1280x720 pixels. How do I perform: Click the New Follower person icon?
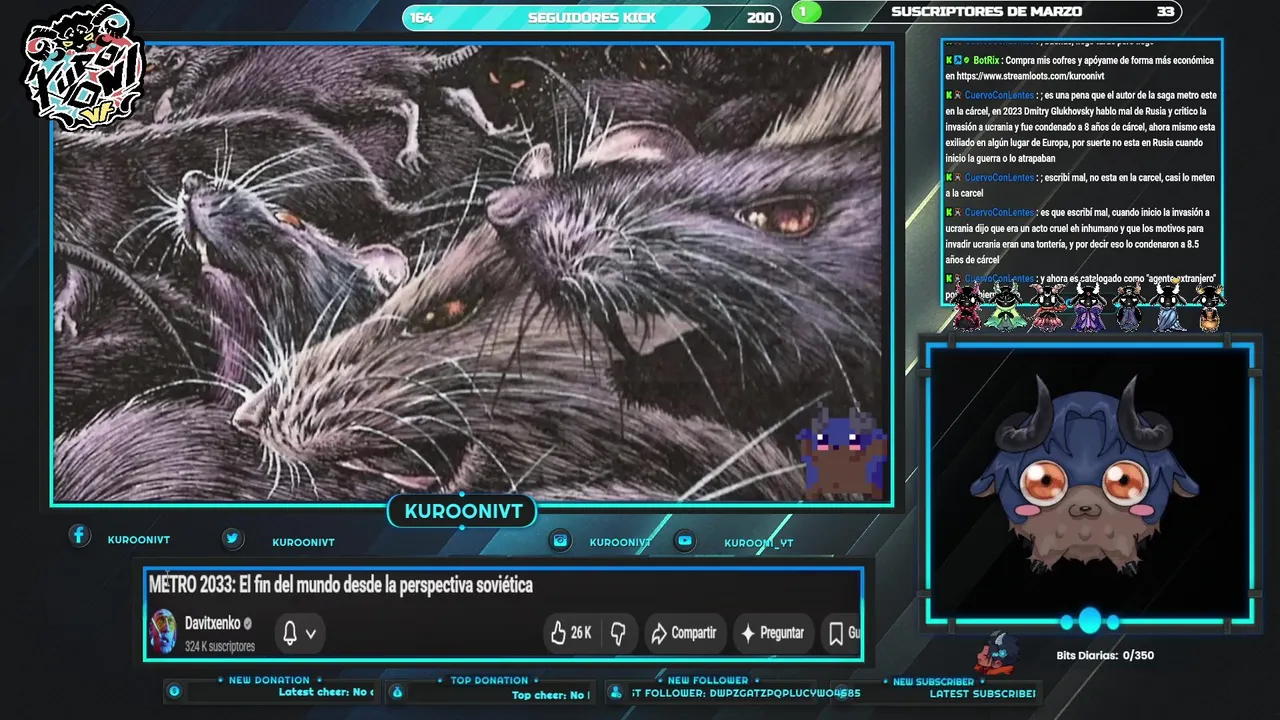click(616, 691)
